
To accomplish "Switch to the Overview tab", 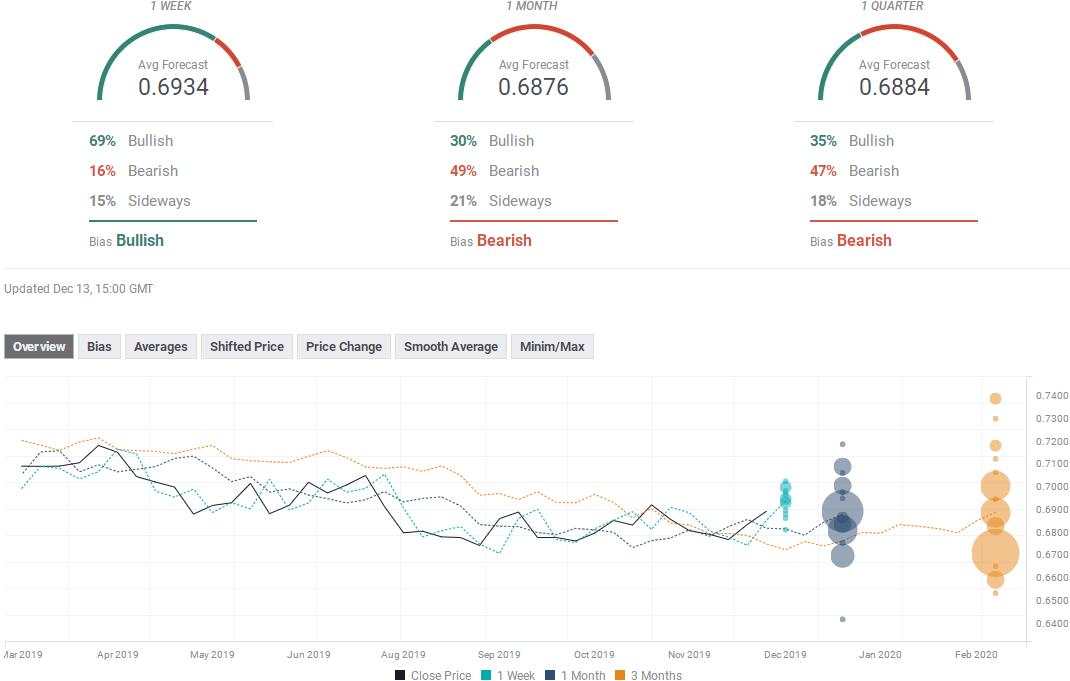I will tap(39, 347).
